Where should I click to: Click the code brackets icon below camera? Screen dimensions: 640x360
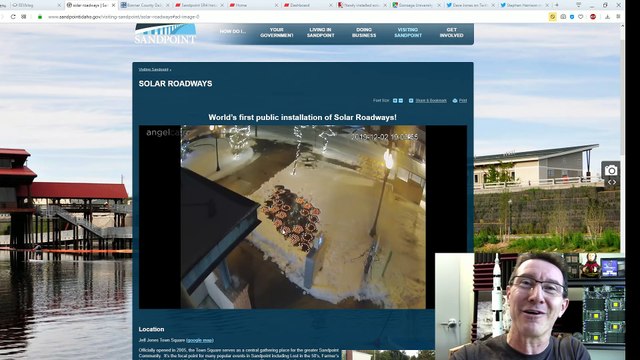coord(611,182)
